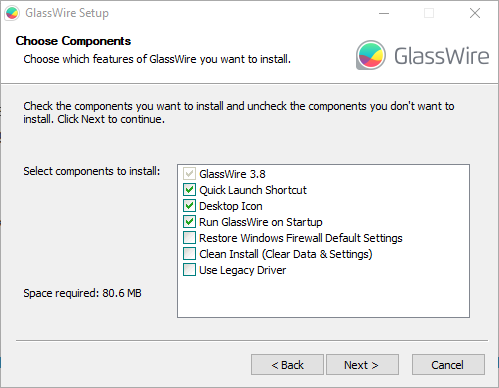Click empty area of the components list
This screenshot has width=499, height=388.
[x=323, y=297]
